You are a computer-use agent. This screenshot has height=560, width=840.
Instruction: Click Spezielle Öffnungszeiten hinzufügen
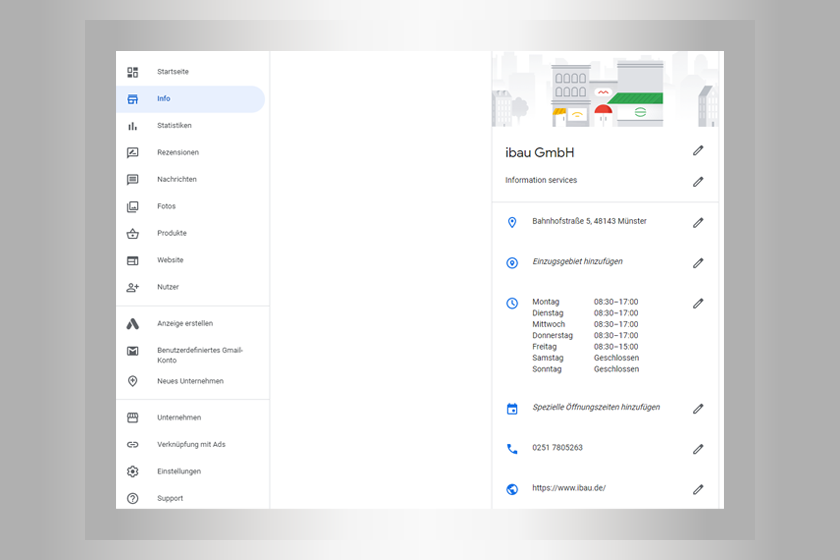[596, 407]
